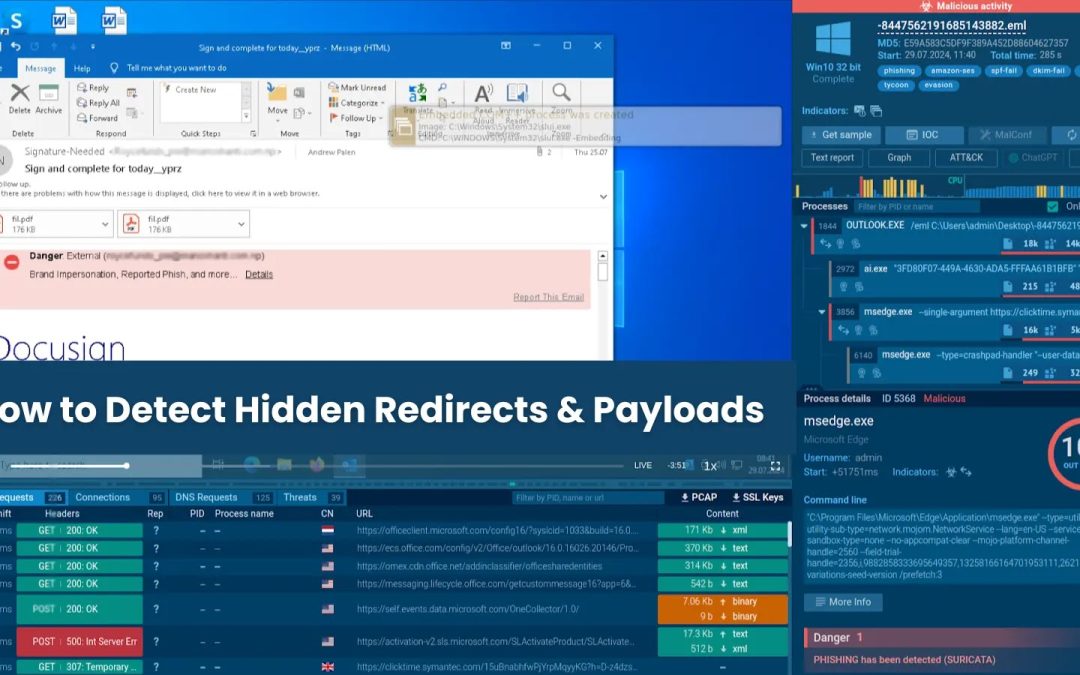Open the Quick Steps dialog launcher
The width and height of the screenshot is (1080, 675).
tap(253, 134)
